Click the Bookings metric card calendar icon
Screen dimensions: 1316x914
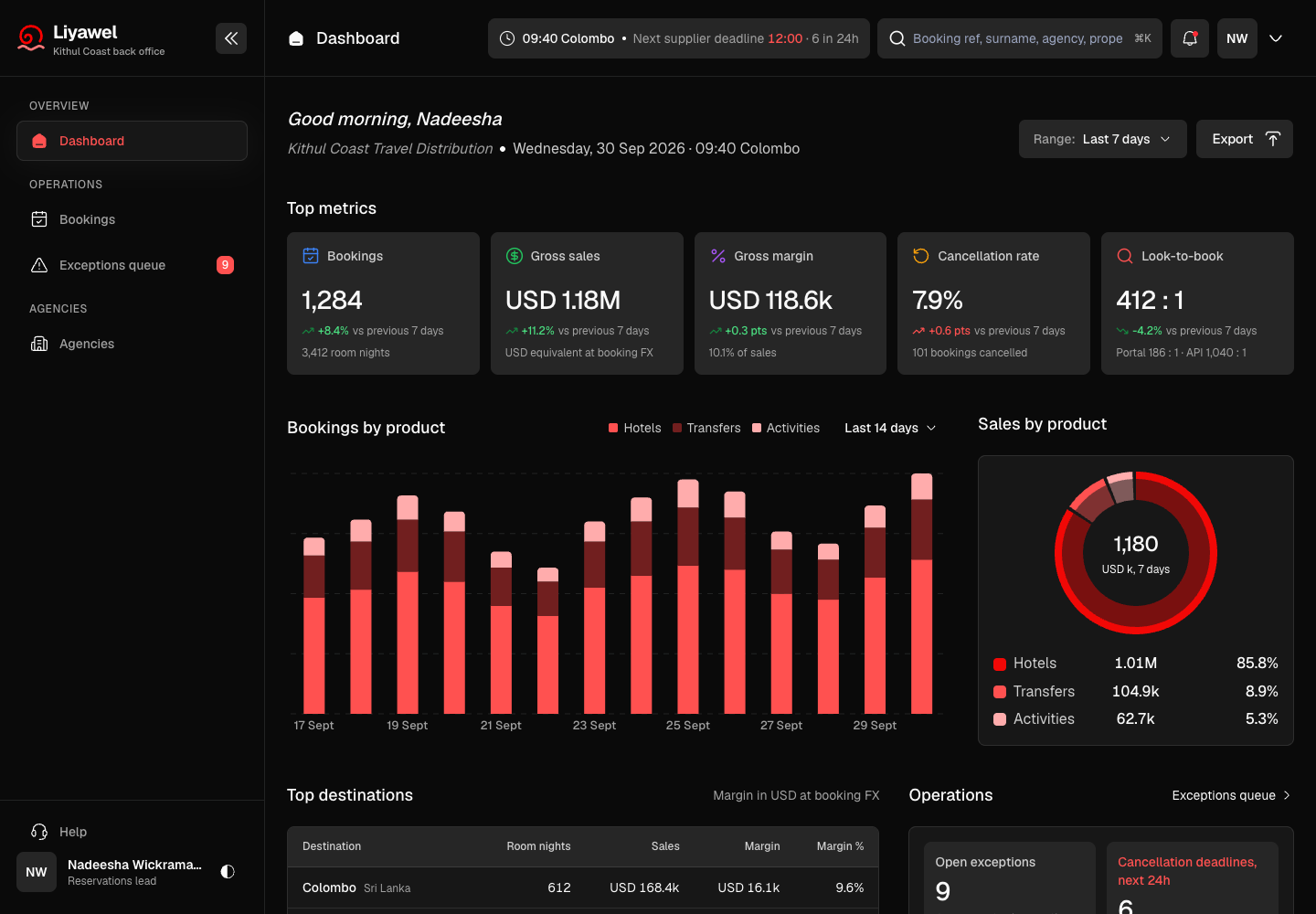311,256
